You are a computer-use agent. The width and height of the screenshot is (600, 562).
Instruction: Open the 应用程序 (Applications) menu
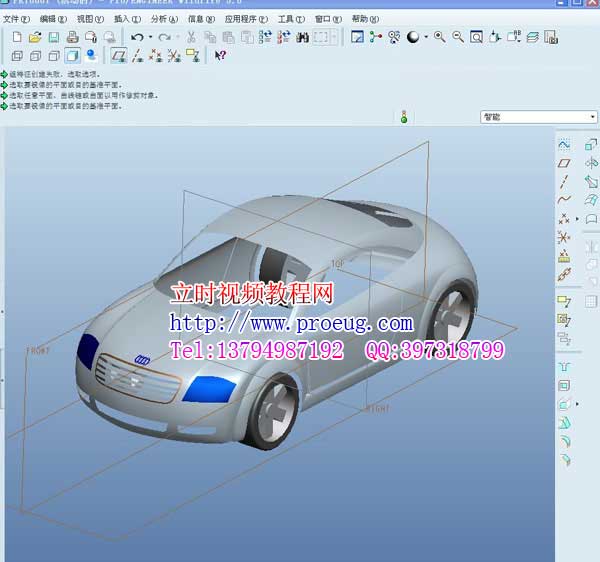pyautogui.click(x=246, y=19)
